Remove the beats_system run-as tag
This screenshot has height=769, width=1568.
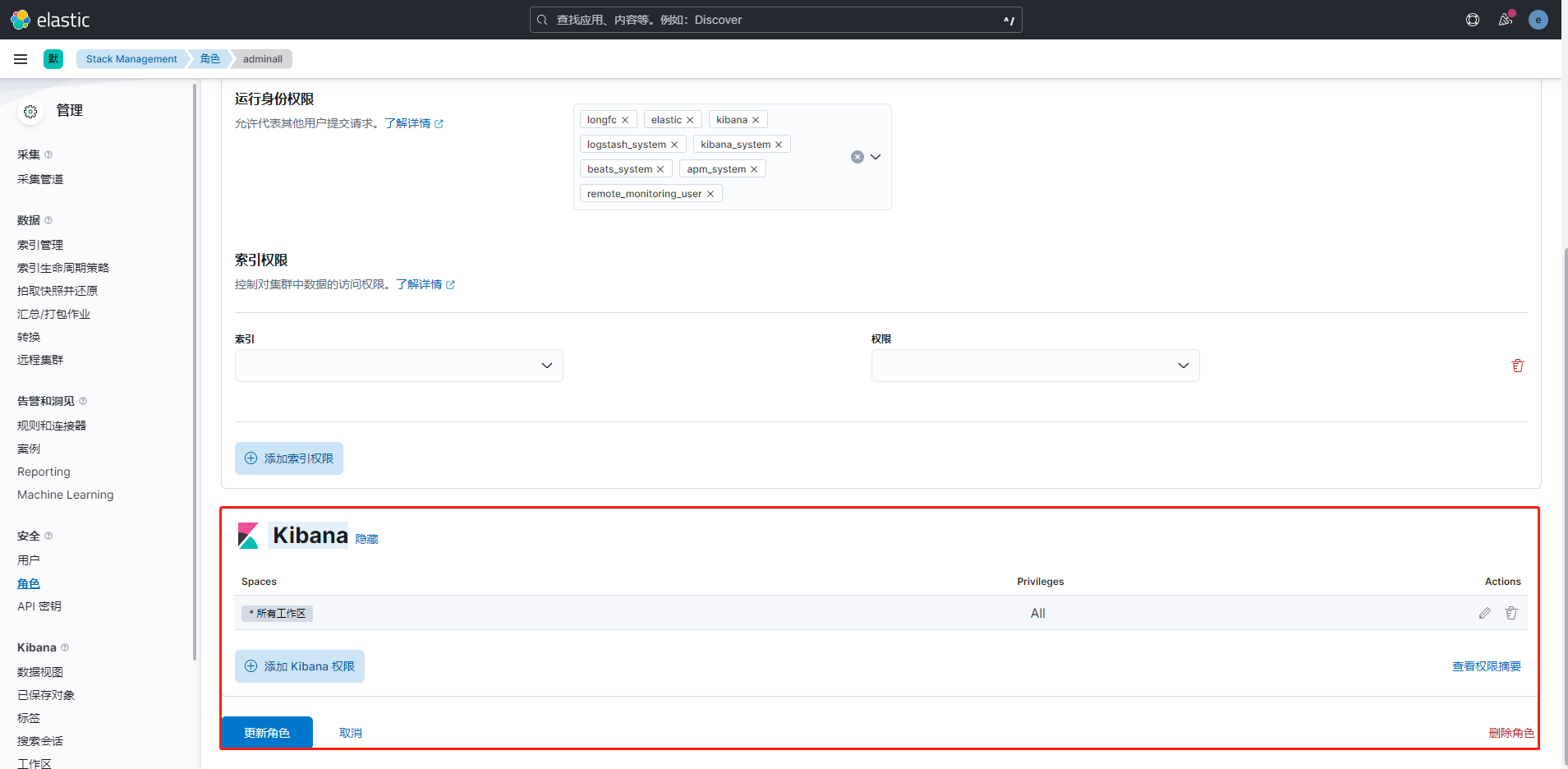tap(660, 169)
